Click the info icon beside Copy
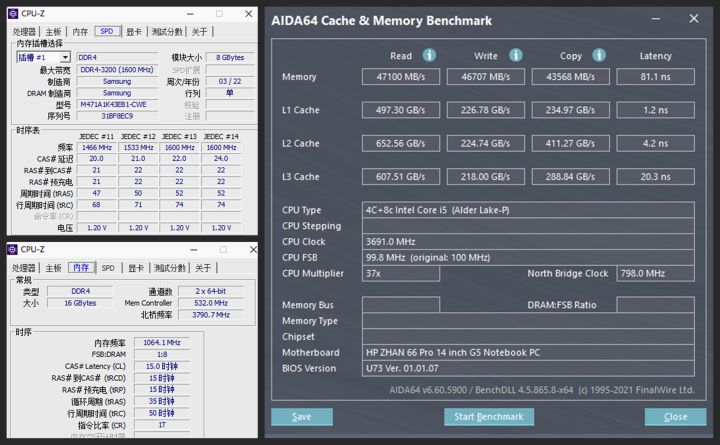Screen dimensions: 720x445 (596, 56)
